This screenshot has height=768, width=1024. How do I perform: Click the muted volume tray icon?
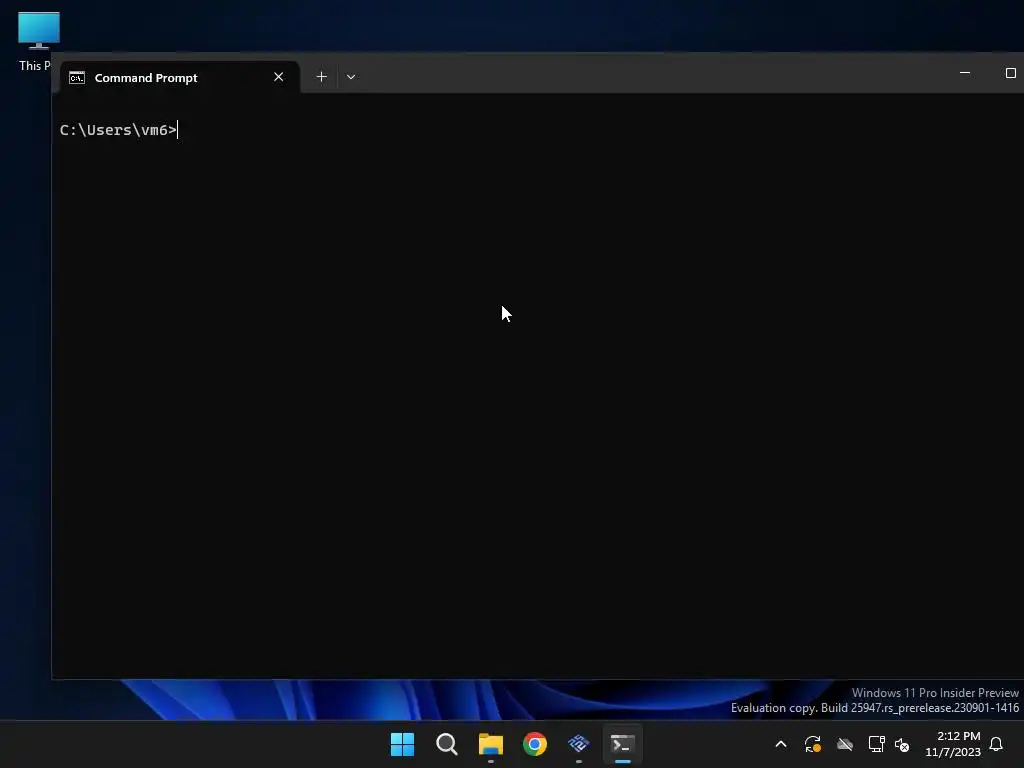point(902,744)
